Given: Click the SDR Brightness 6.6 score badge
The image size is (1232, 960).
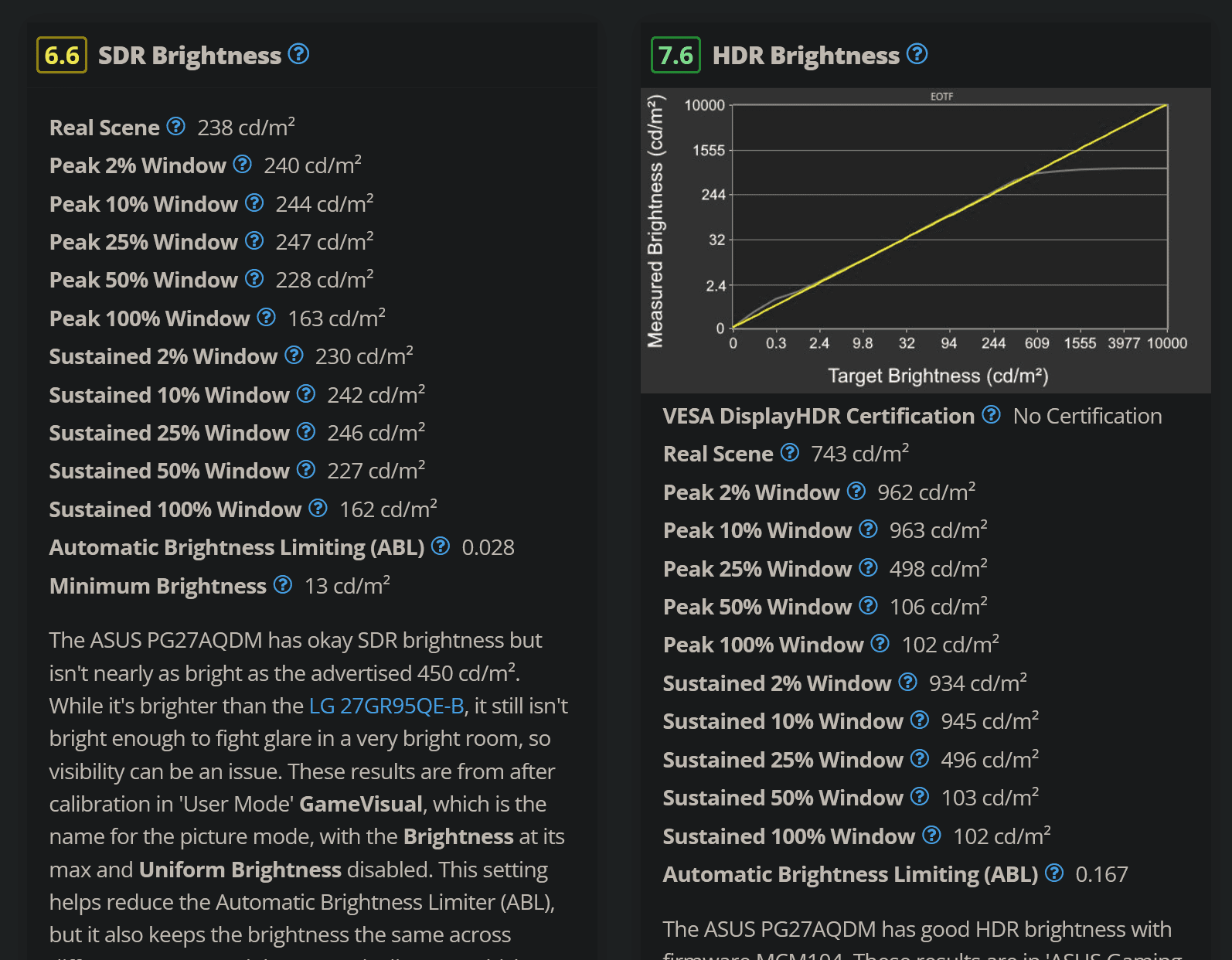Looking at the screenshot, I should 62,55.
